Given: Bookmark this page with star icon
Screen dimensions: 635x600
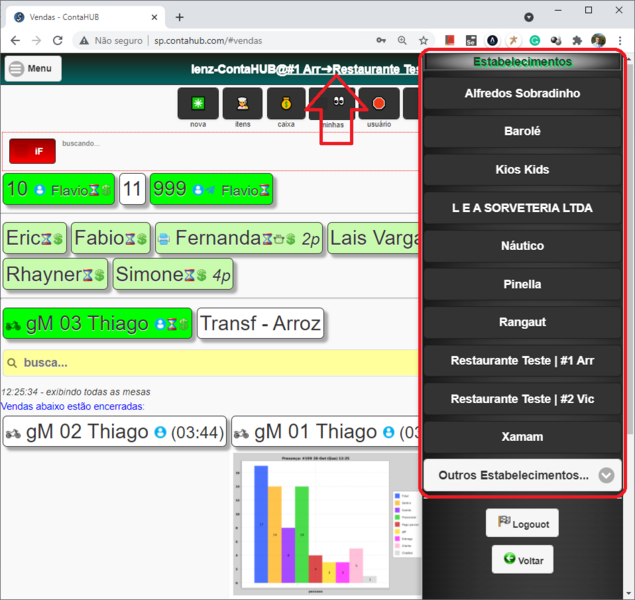Looking at the screenshot, I should click(x=423, y=40).
